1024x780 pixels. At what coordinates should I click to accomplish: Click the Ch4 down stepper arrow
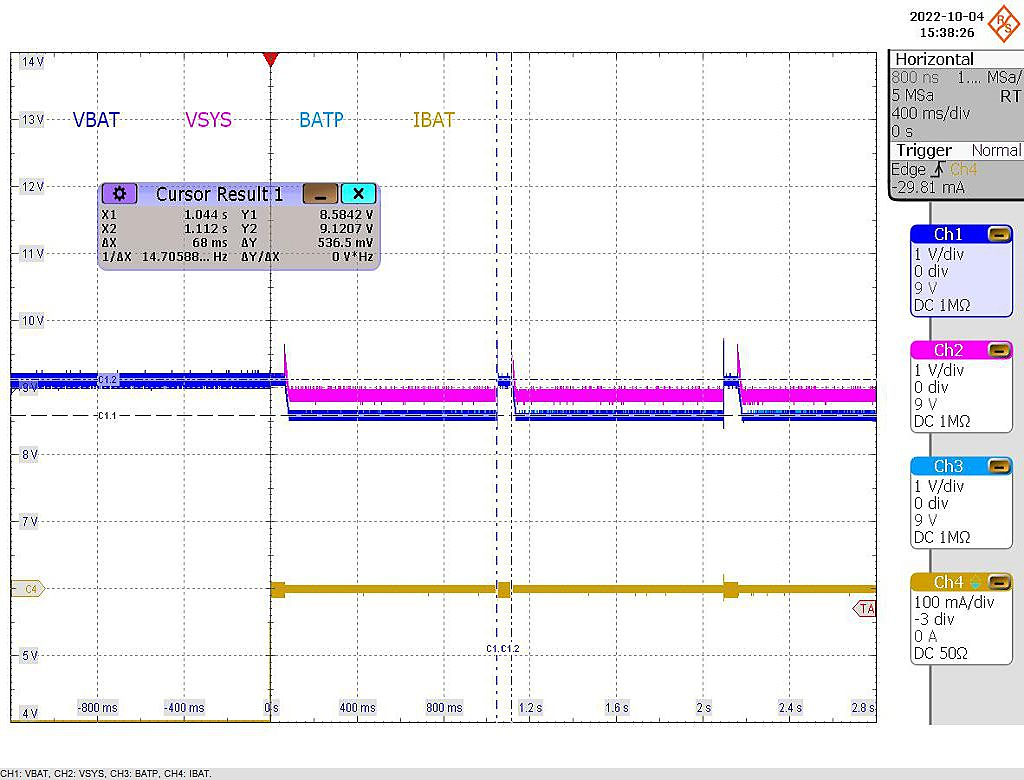point(975,586)
